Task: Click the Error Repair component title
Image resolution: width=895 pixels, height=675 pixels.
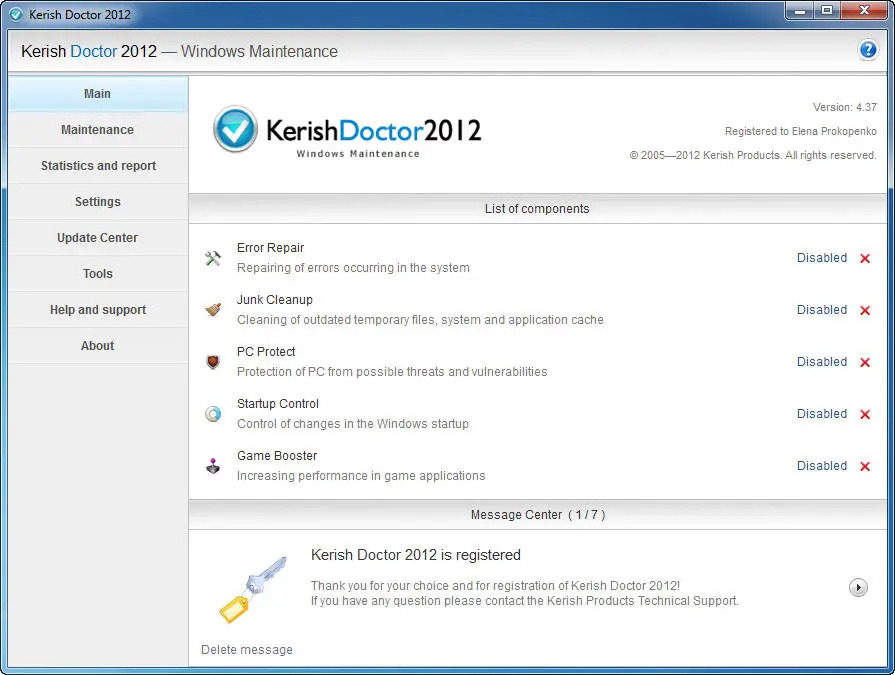Action: [270, 248]
